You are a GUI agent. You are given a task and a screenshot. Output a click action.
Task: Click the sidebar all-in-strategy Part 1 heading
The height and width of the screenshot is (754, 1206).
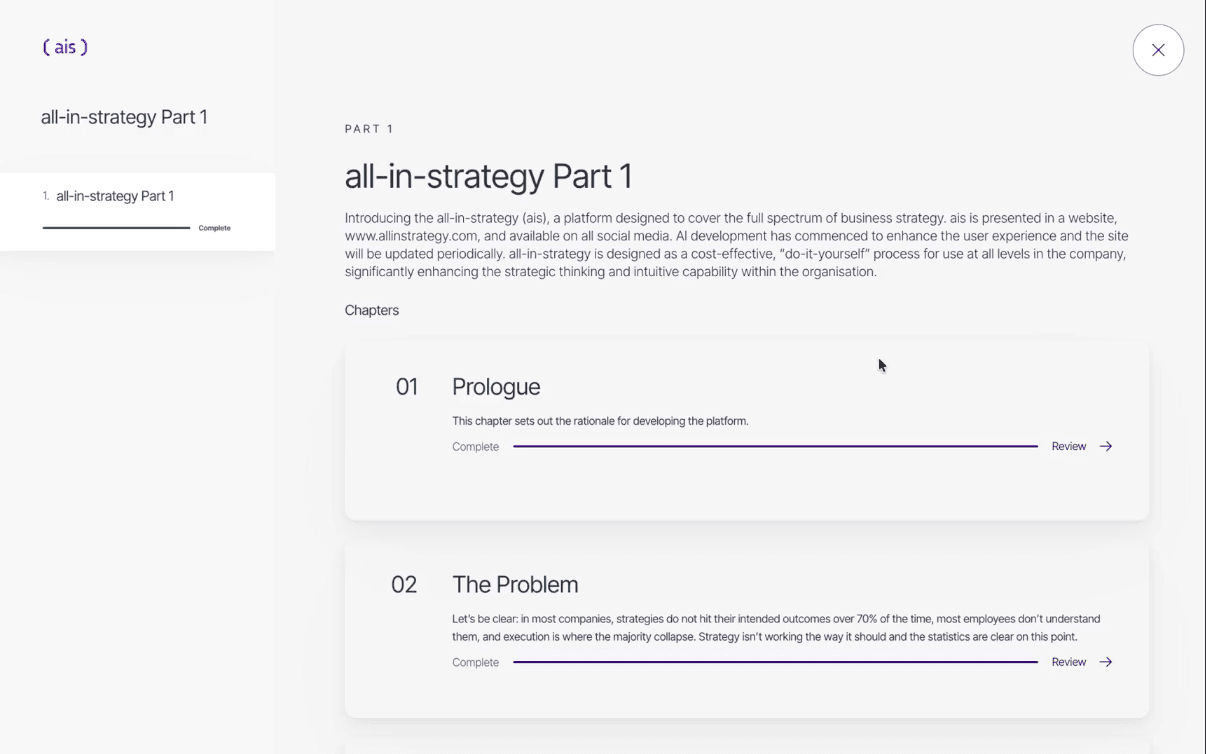click(124, 117)
